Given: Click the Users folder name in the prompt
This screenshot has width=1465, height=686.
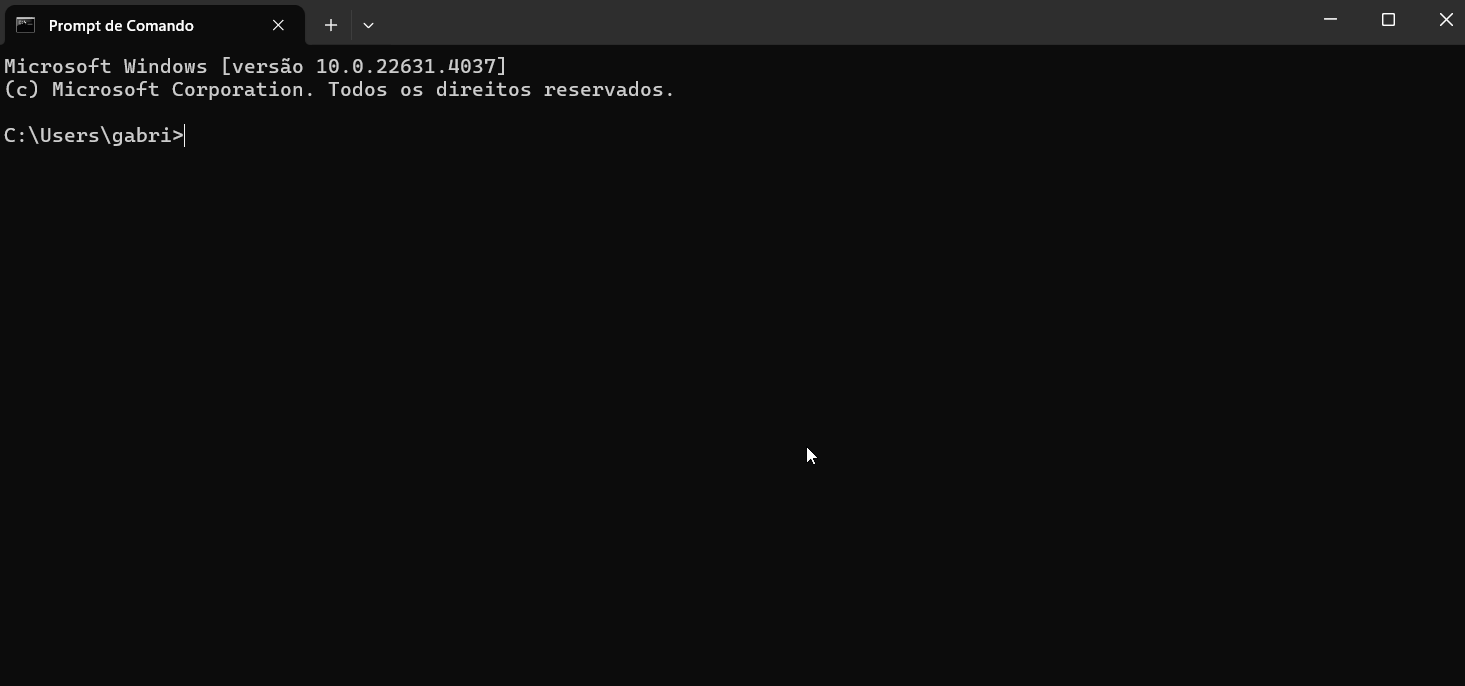Looking at the screenshot, I should click(x=69, y=136).
